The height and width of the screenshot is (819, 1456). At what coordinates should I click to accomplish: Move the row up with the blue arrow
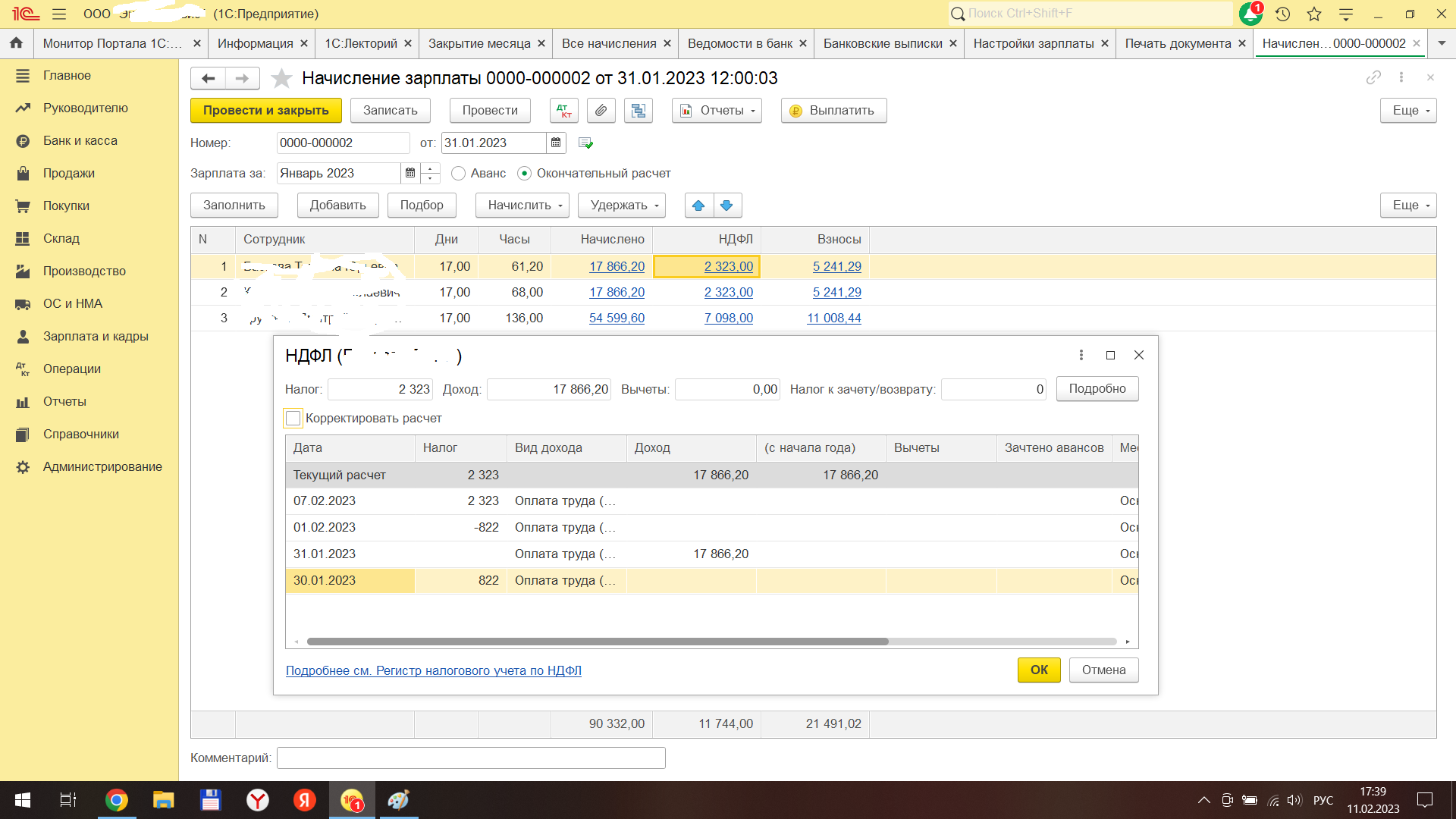[x=698, y=206]
